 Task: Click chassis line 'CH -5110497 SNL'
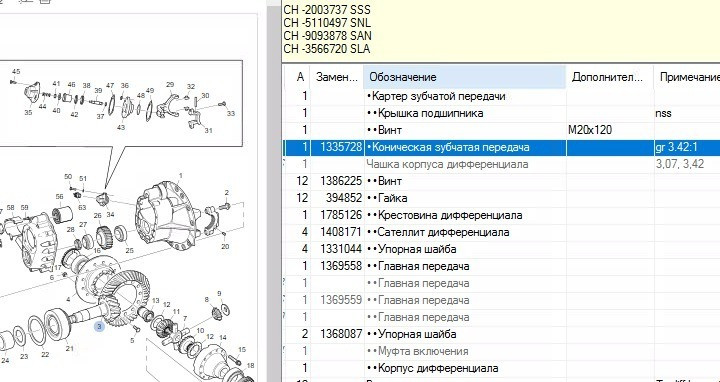[x=327, y=22]
